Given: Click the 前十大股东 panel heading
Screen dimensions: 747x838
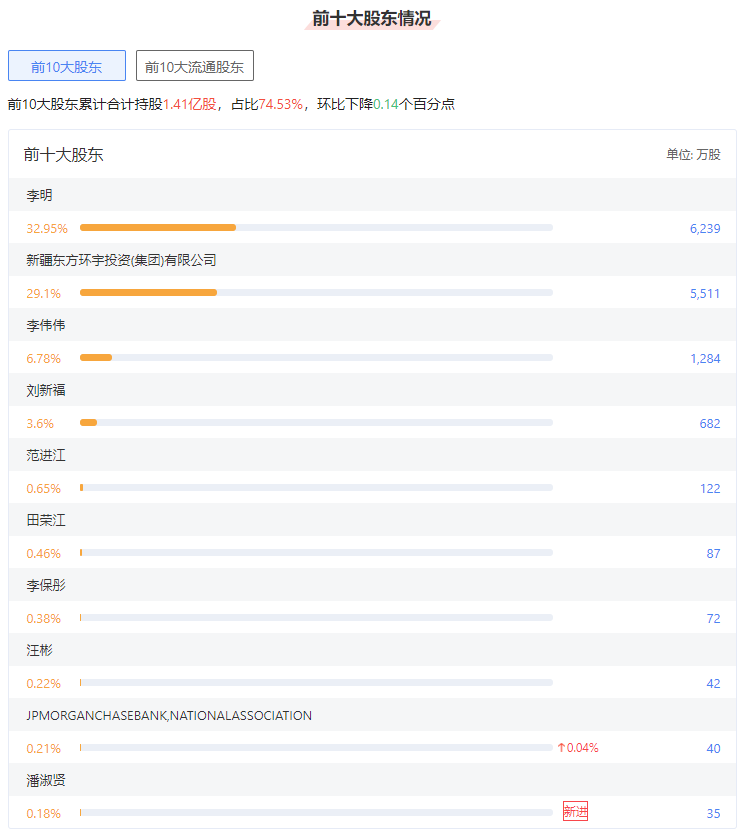Looking at the screenshot, I should click(63, 155).
